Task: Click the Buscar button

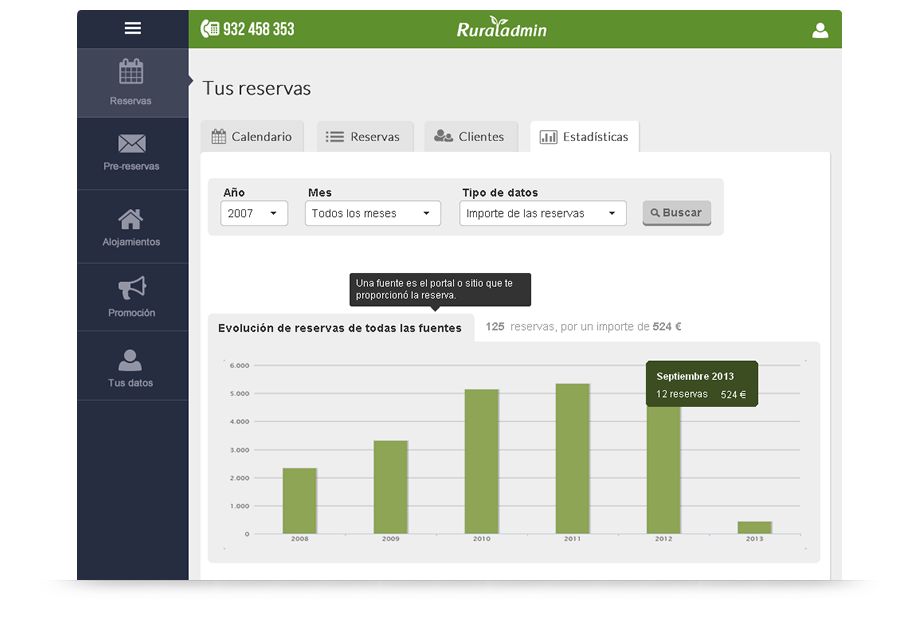Action: coord(676,213)
